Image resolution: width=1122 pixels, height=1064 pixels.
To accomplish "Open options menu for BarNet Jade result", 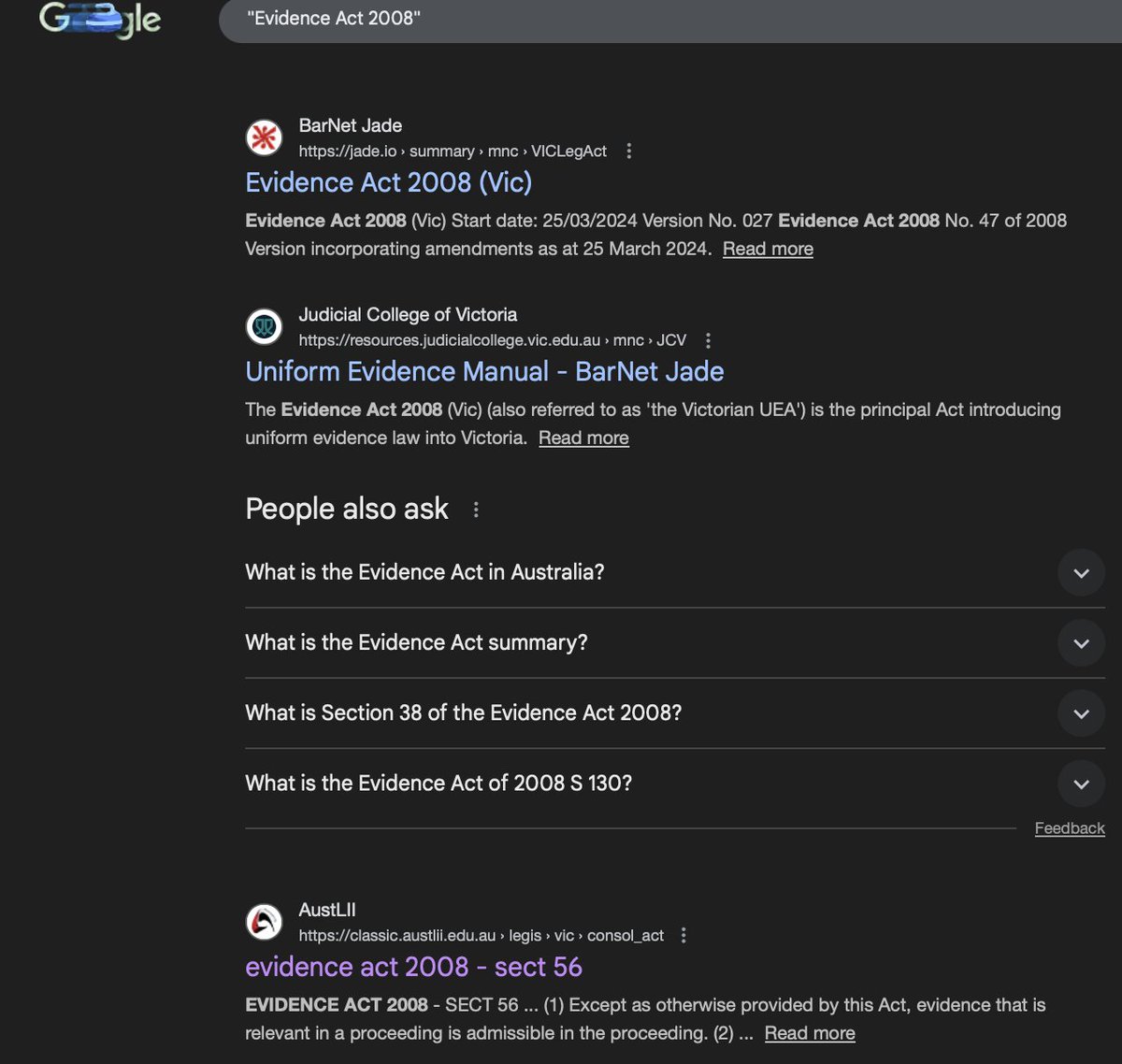I will pos(628,151).
